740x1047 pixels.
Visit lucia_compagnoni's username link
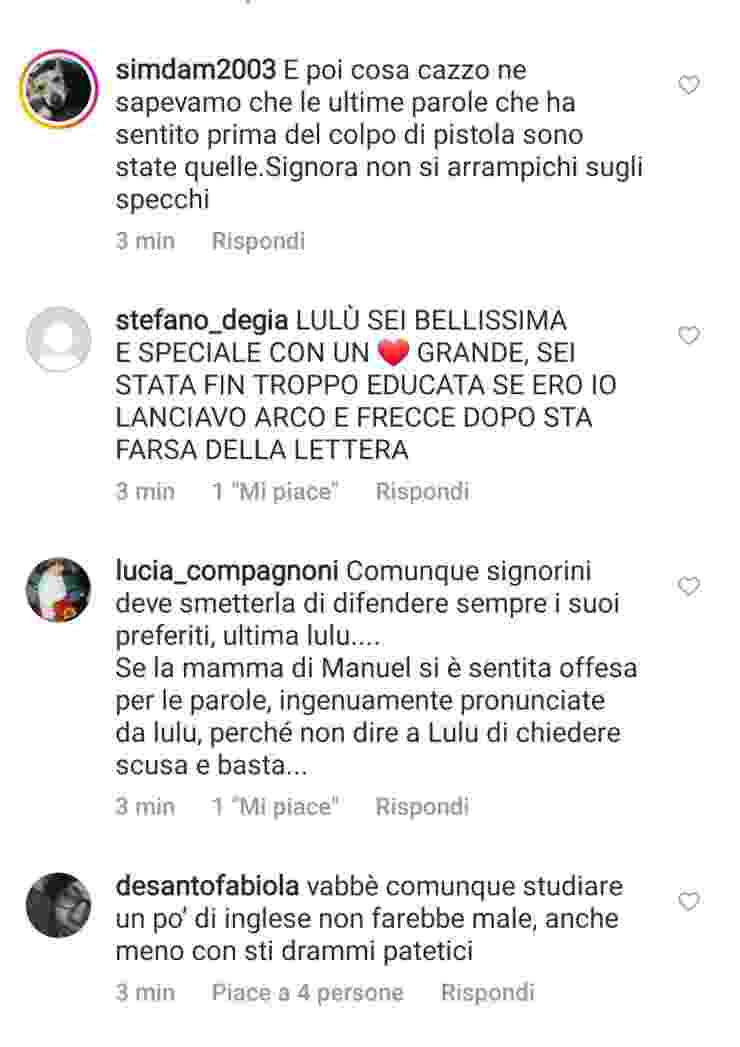tap(227, 572)
